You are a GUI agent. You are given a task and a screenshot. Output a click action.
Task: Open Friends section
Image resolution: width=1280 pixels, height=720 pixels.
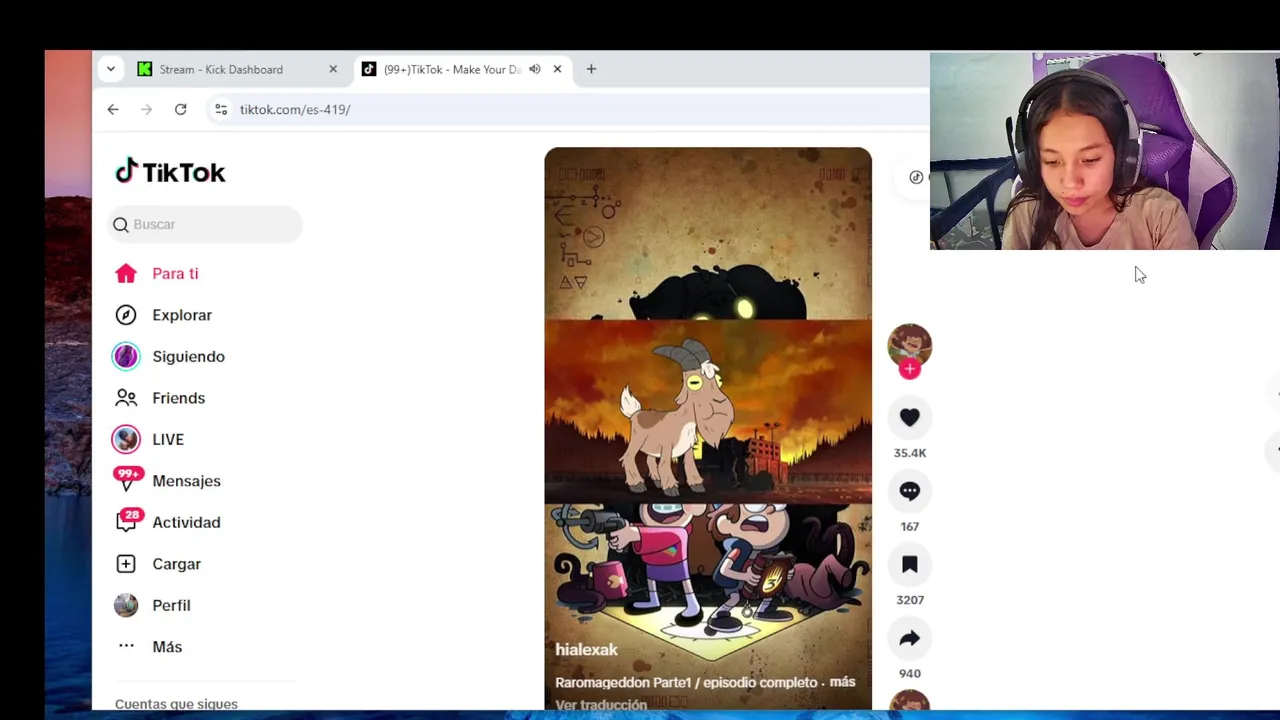(178, 398)
